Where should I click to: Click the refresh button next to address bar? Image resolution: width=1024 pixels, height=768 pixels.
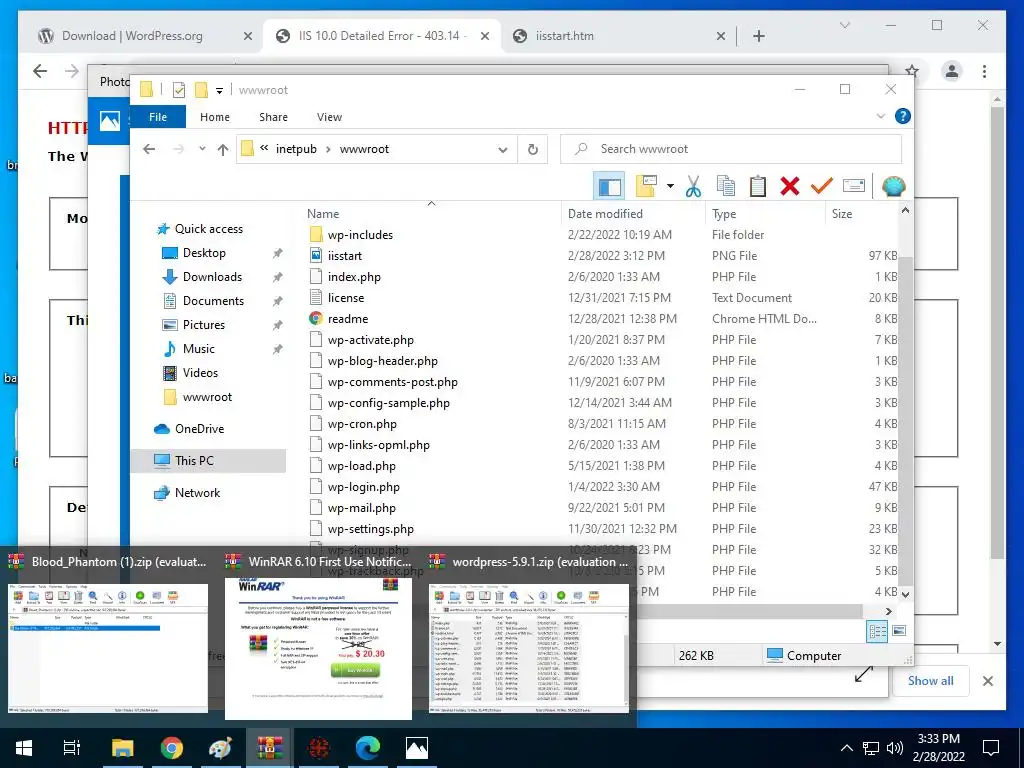pyautogui.click(x=533, y=150)
